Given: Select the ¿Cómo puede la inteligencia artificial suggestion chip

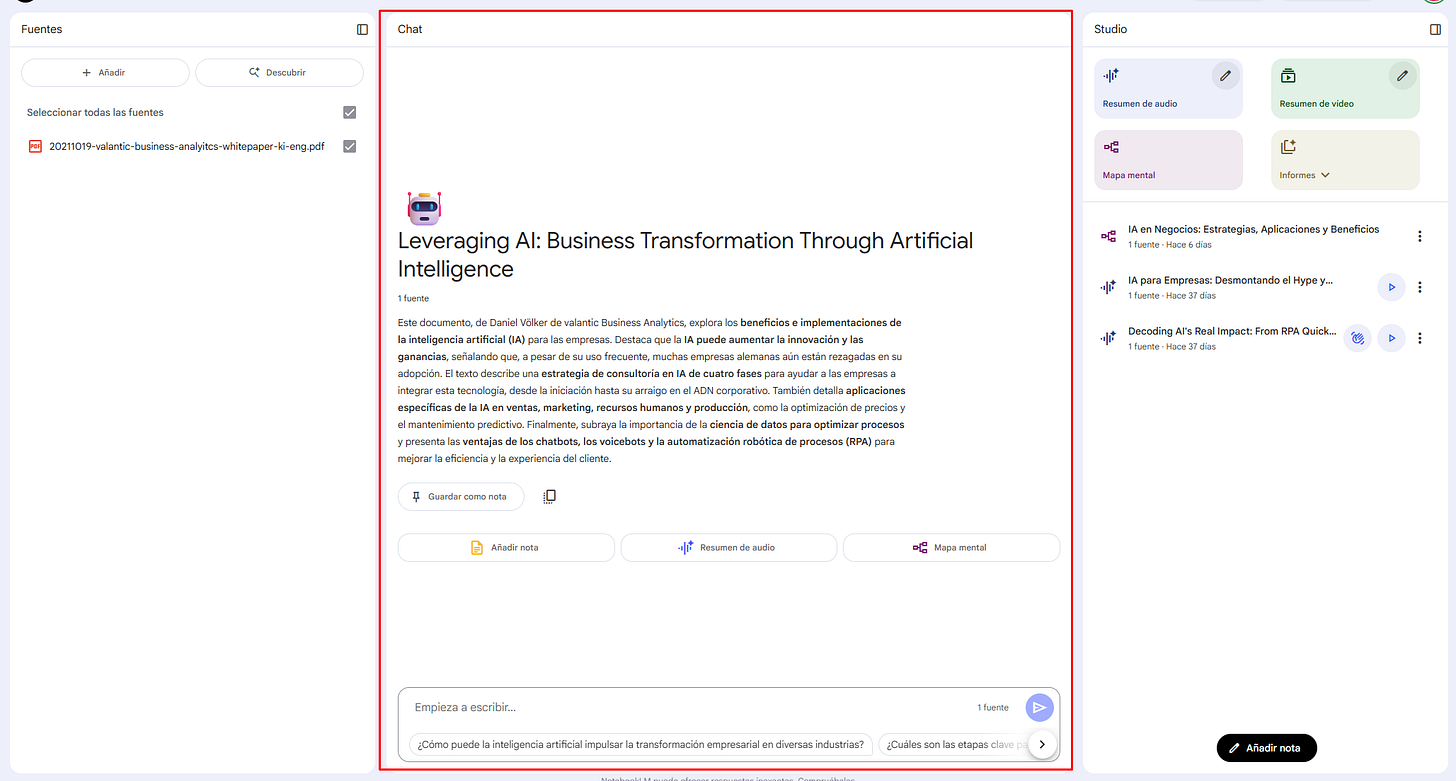Looking at the screenshot, I should pos(641,744).
